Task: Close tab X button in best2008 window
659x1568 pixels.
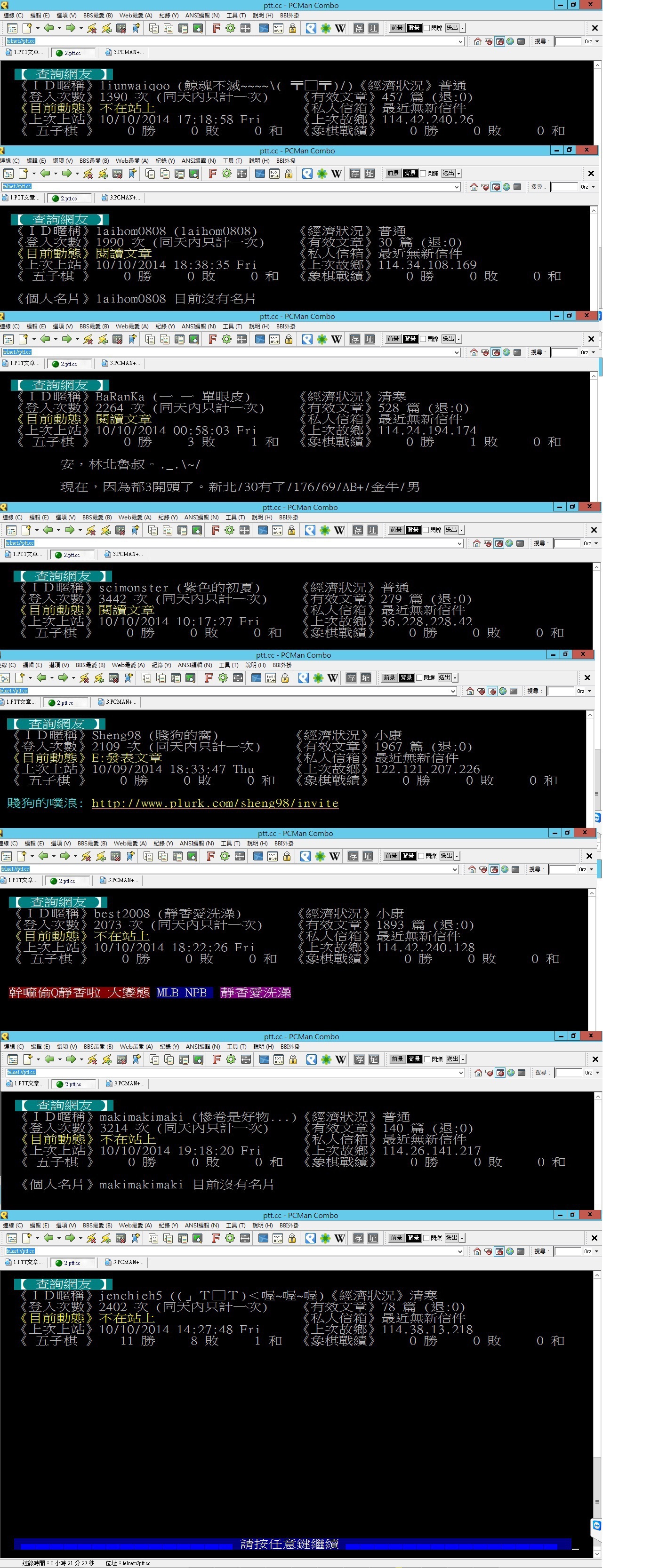Action: [589, 856]
